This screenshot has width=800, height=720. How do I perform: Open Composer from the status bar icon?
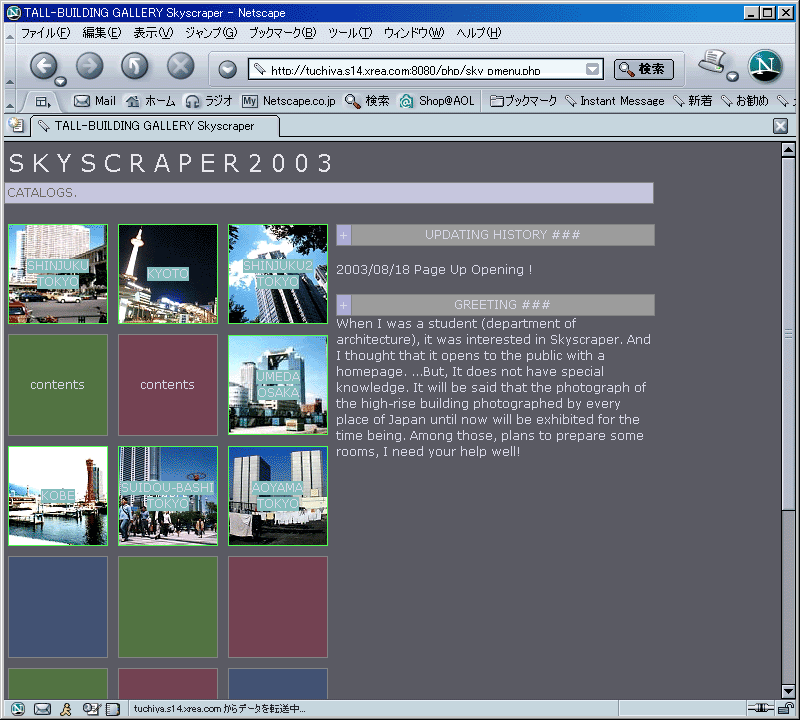click(x=91, y=708)
